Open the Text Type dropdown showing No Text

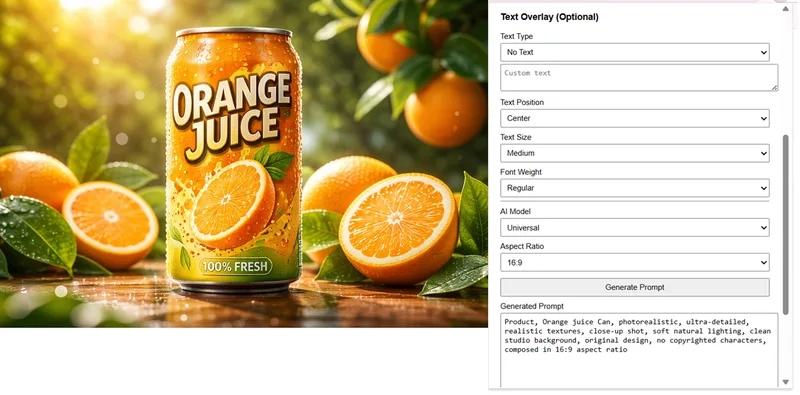click(x=635, y=52)
